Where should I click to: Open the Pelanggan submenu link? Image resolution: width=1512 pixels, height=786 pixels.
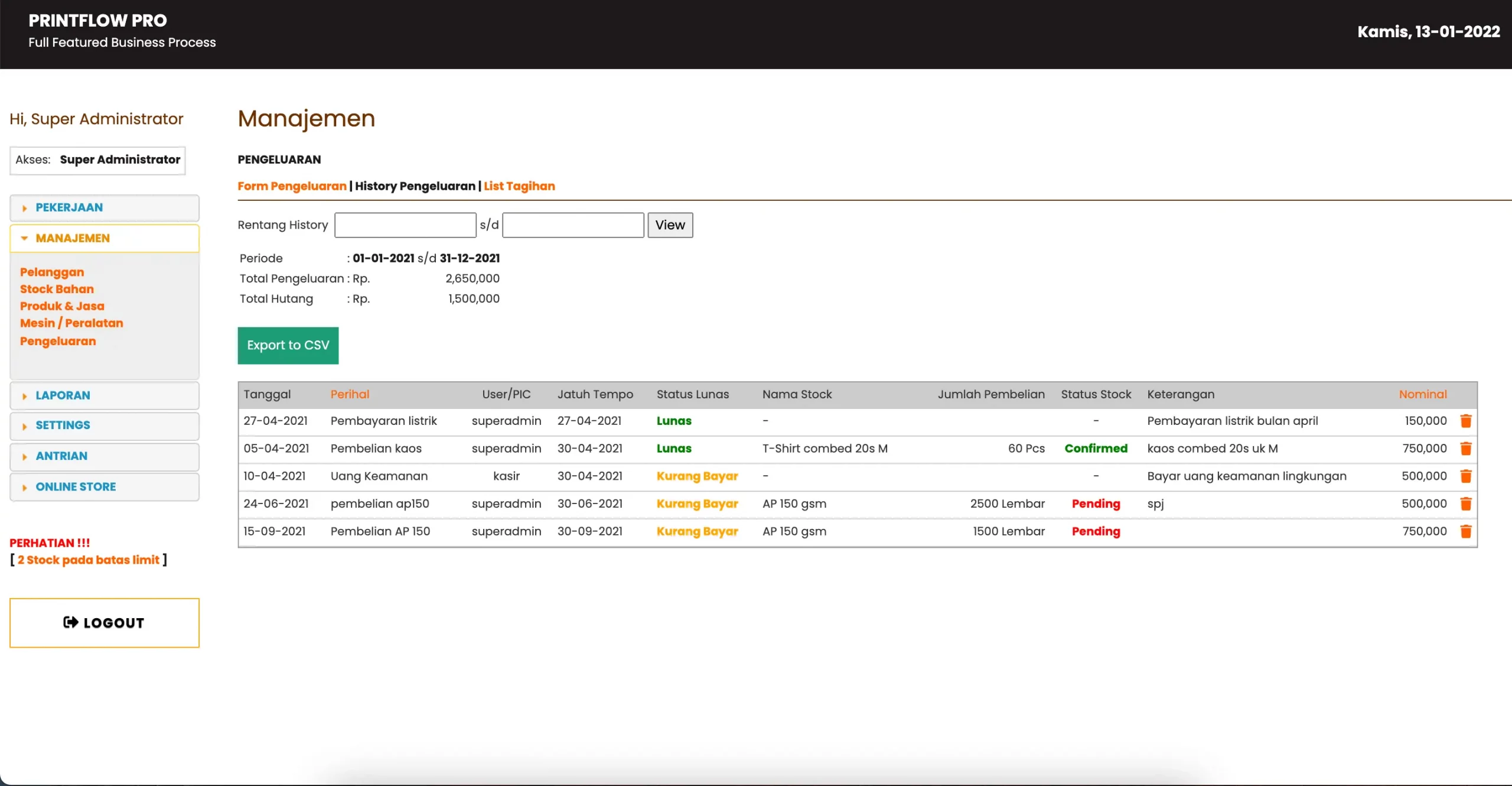[52, 272]
